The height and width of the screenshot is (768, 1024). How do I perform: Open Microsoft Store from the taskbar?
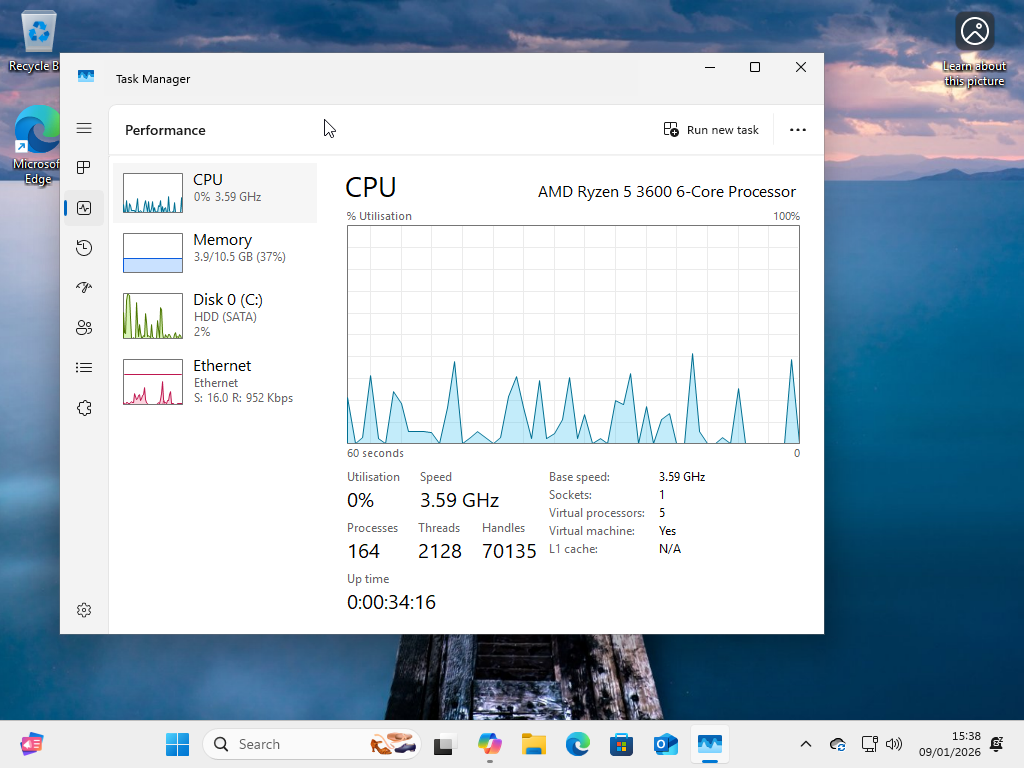(x=621, y=744)
